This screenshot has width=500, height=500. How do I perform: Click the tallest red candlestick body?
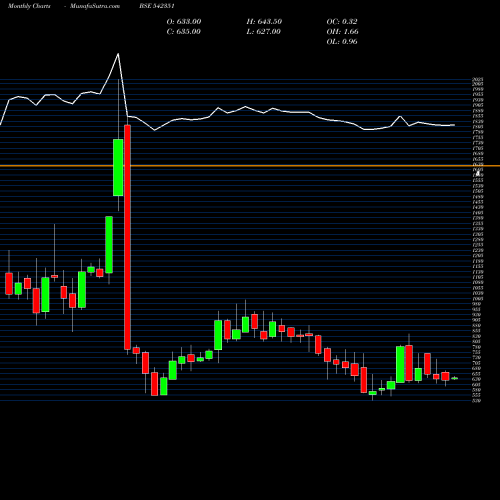[x=127, y=237]
